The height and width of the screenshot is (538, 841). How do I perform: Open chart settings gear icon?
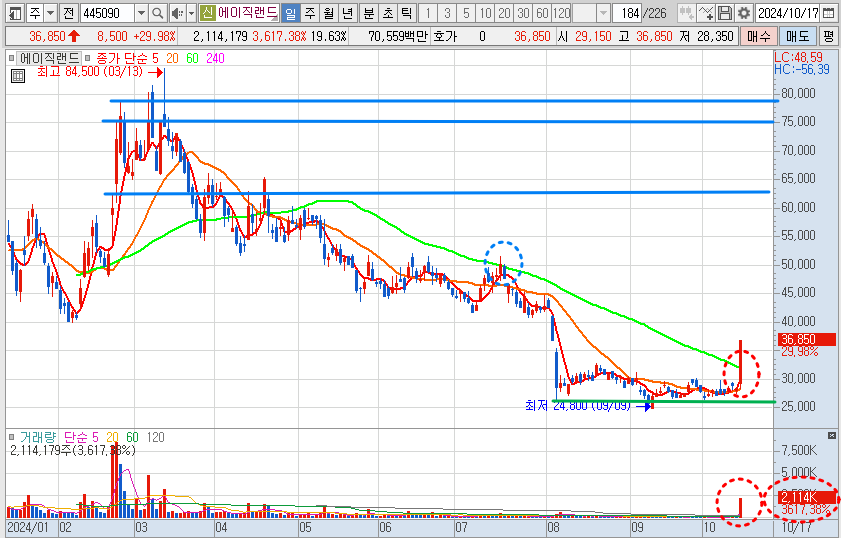[743, 13]
